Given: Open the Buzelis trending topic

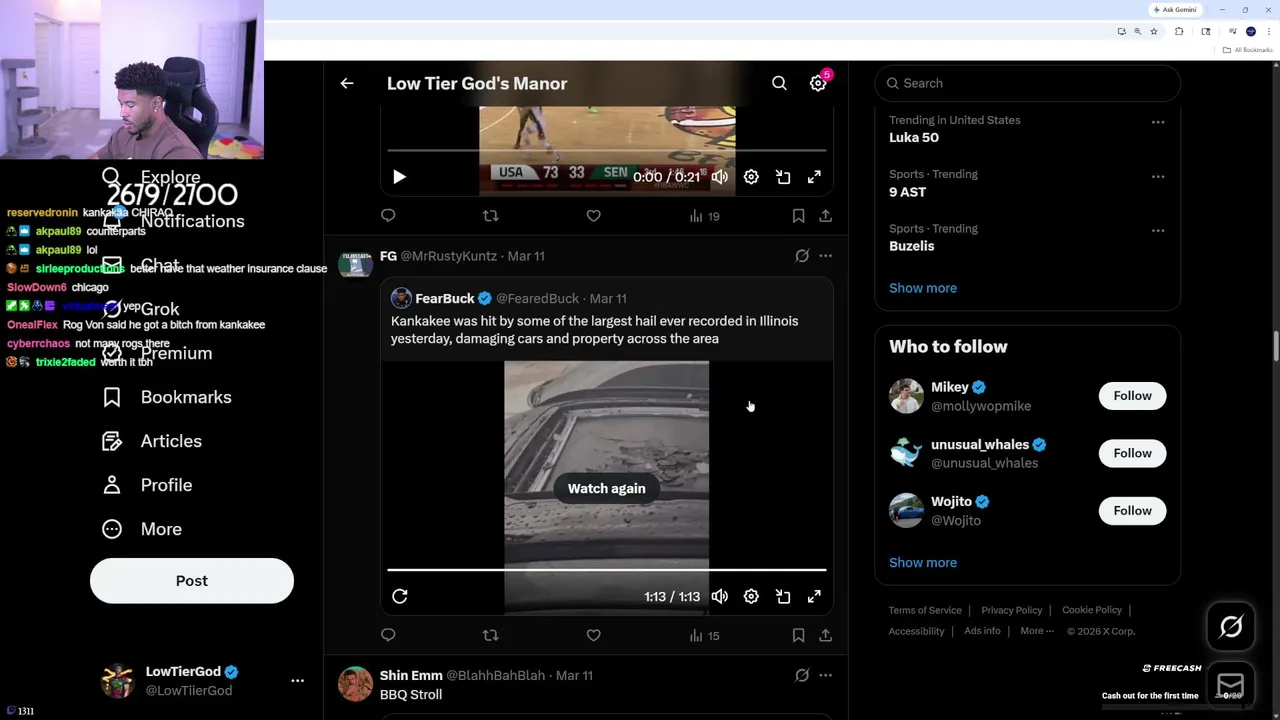Looking at the screenshot, I should [x=911, y=246].
